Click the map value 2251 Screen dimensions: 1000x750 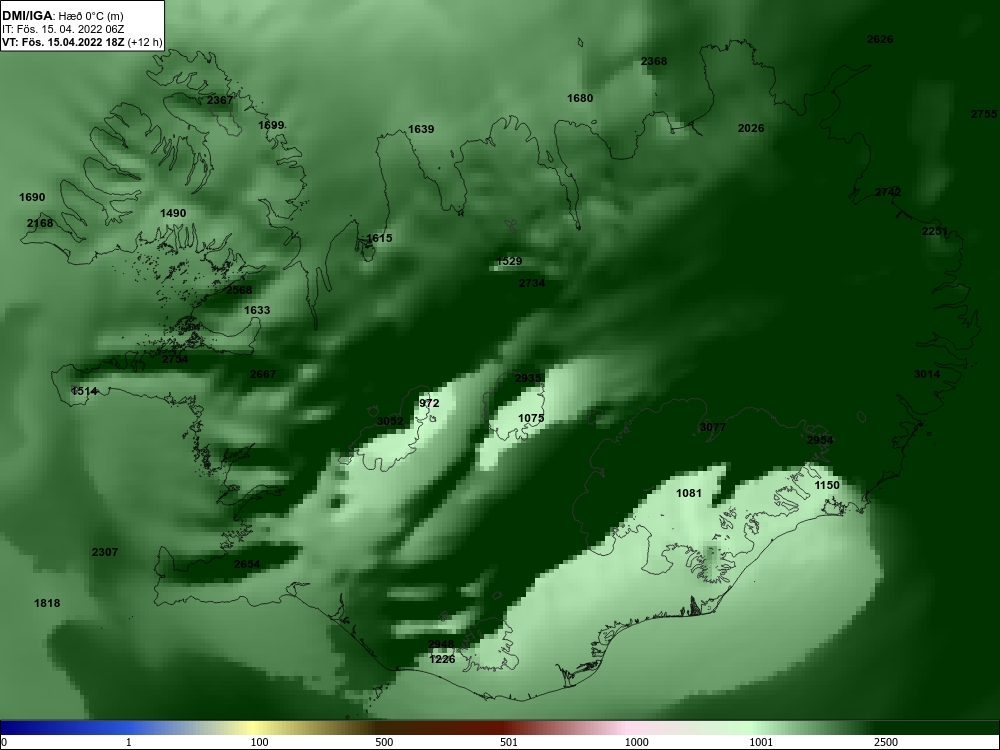[x=935, y=231]
